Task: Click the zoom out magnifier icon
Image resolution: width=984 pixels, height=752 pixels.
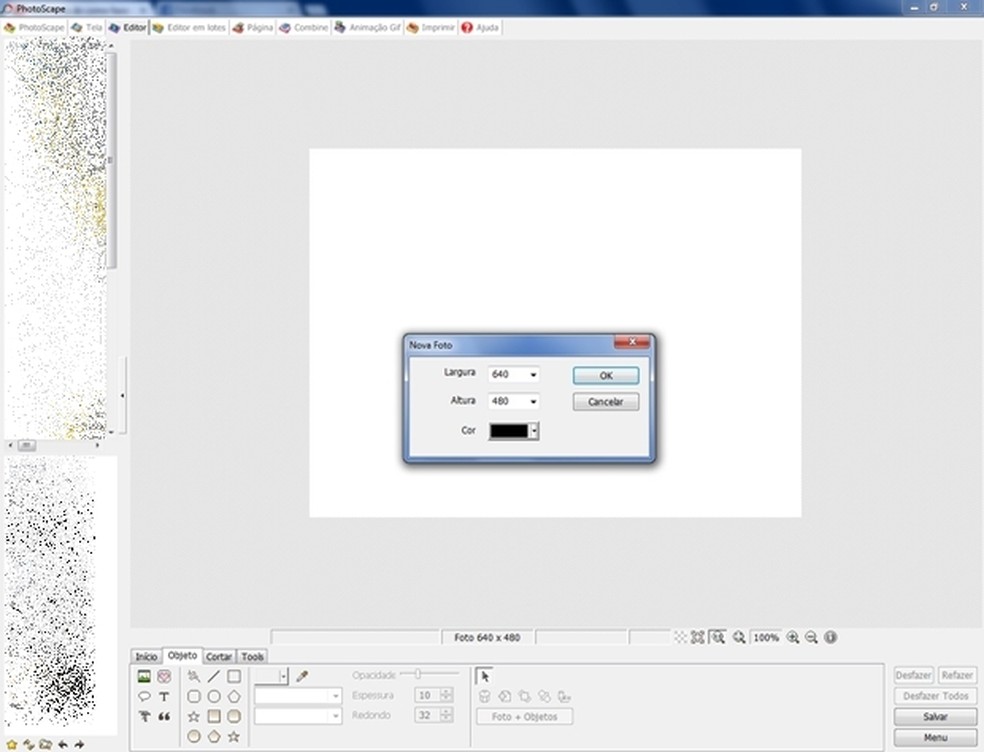Action: (811, 637)
